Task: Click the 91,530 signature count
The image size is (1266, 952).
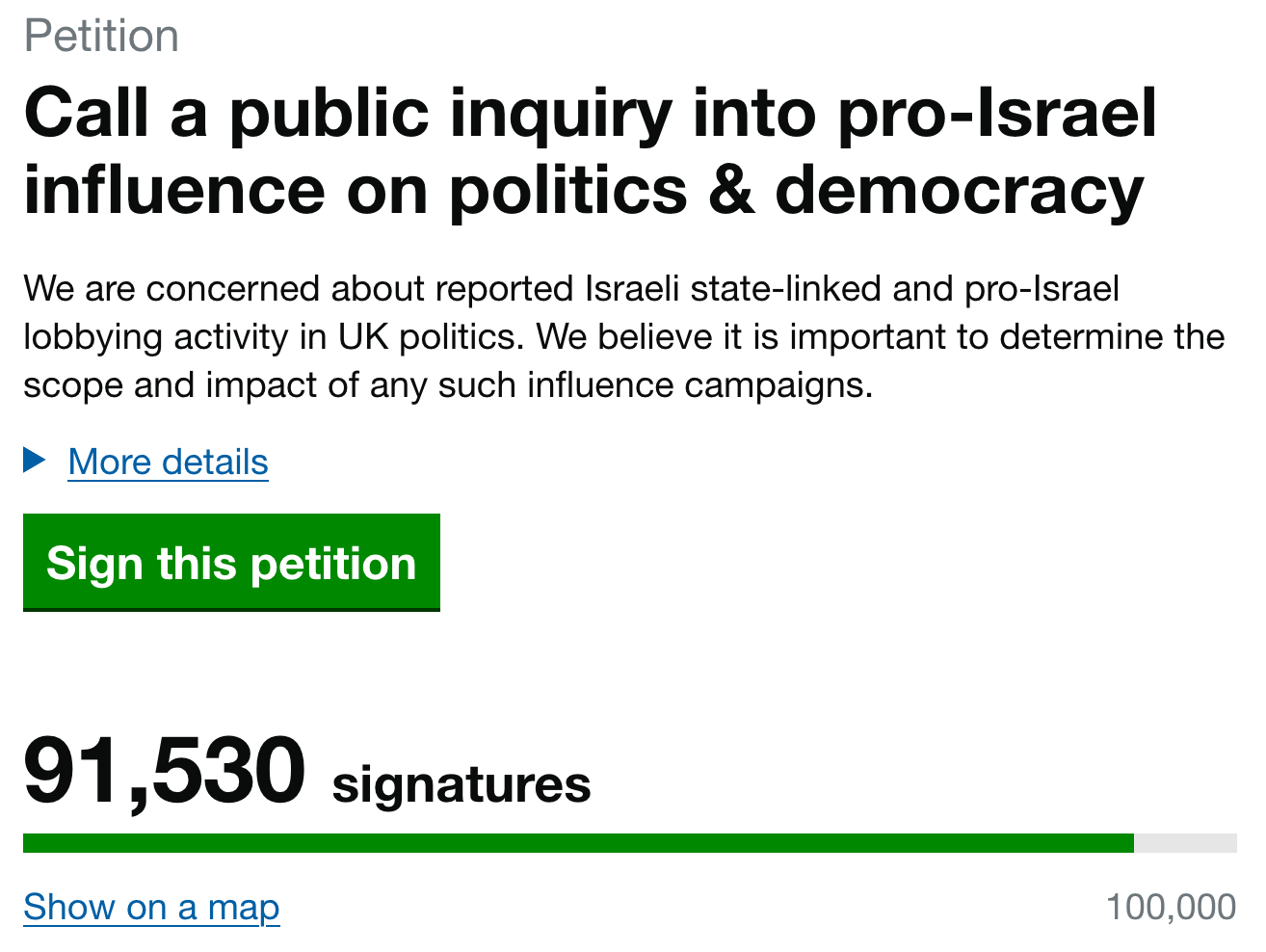Action: coord(164,771)
